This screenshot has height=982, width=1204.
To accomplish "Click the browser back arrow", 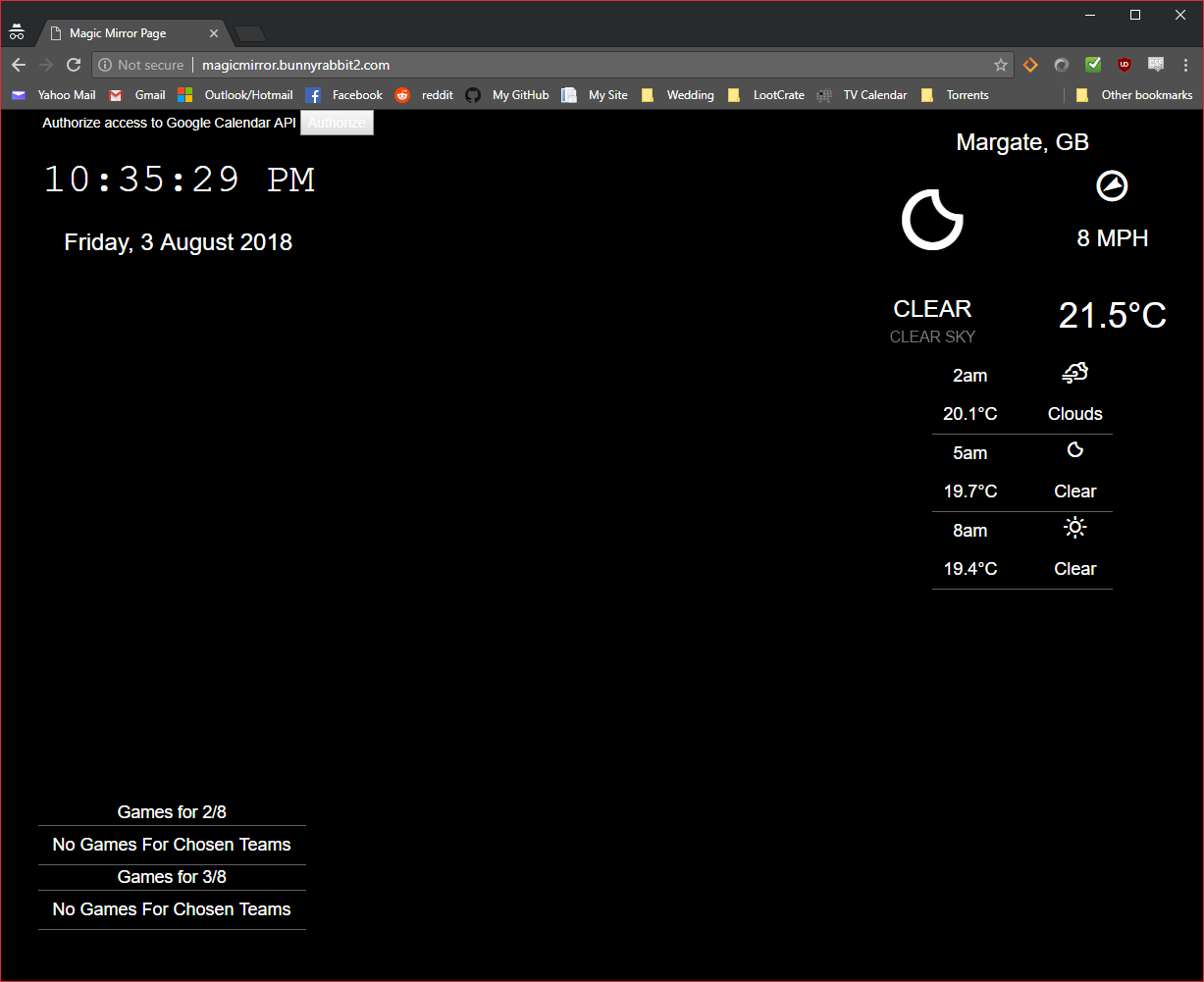I will point(18,65).
